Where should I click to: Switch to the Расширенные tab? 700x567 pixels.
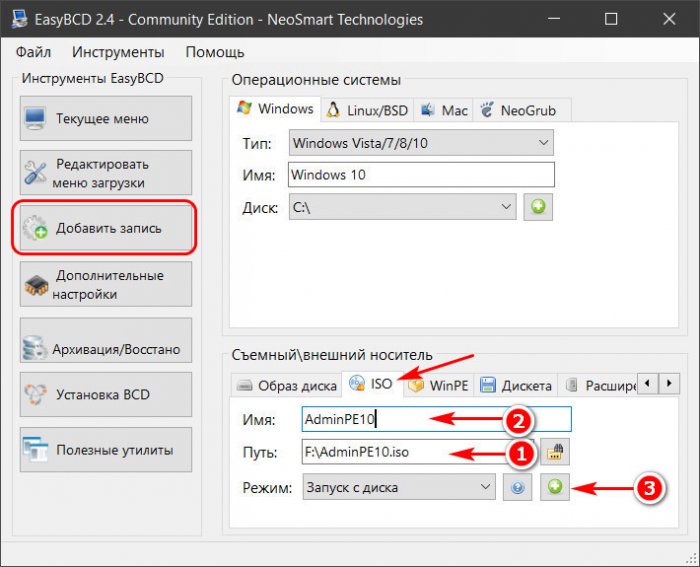pos(598,386)
